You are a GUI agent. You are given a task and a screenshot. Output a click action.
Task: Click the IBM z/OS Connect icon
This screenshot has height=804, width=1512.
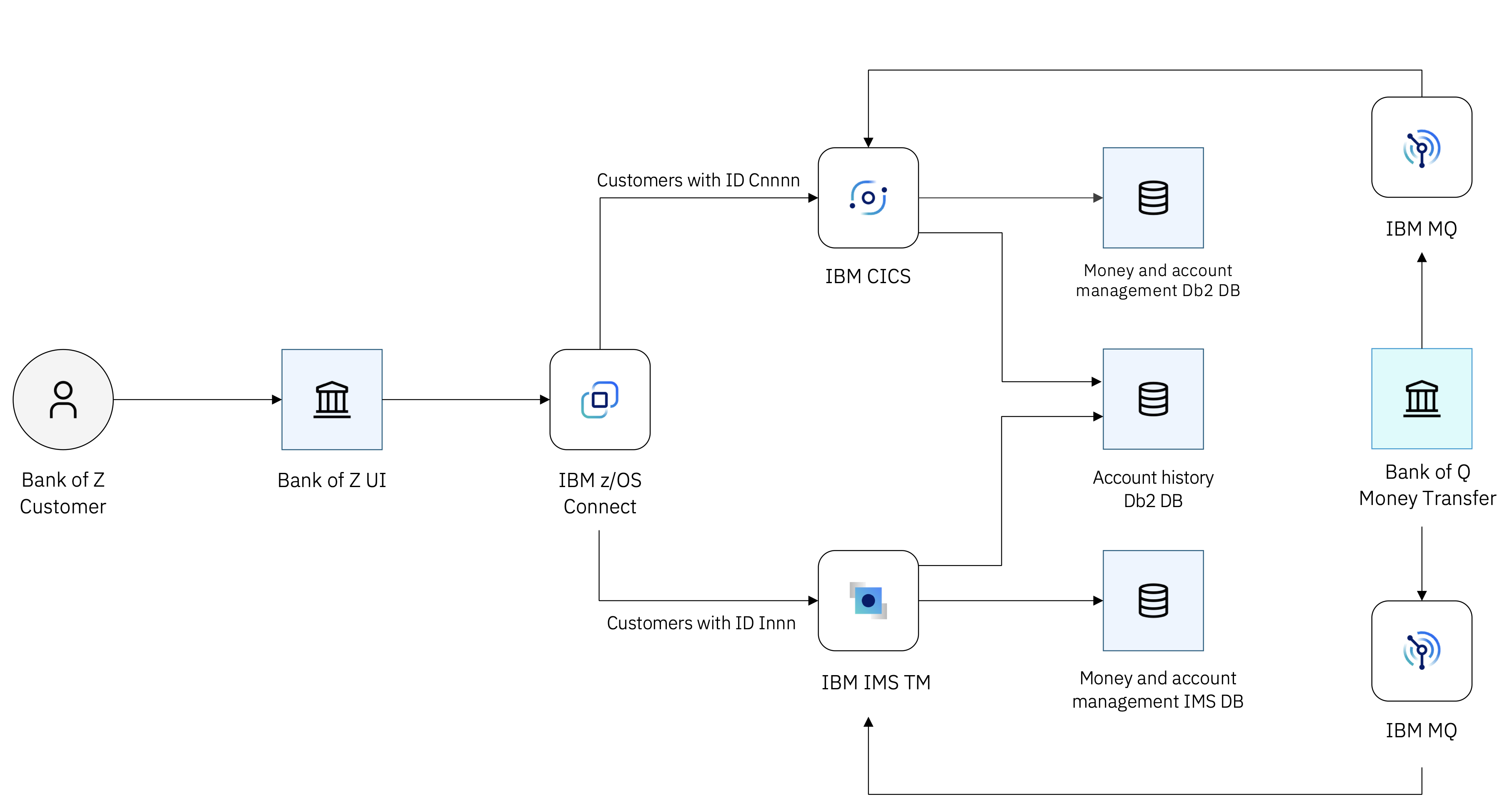coord(600,399)
